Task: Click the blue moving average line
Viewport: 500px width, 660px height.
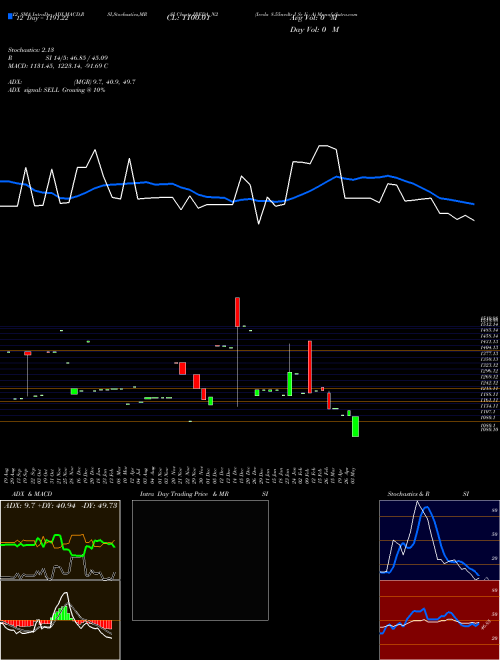Action: pos(237,200)
